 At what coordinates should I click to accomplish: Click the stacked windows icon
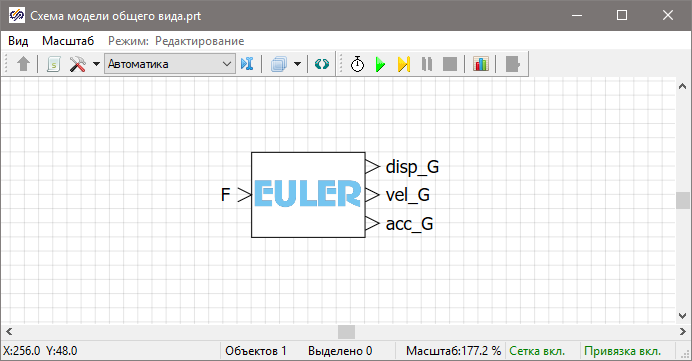pos(279,64)
